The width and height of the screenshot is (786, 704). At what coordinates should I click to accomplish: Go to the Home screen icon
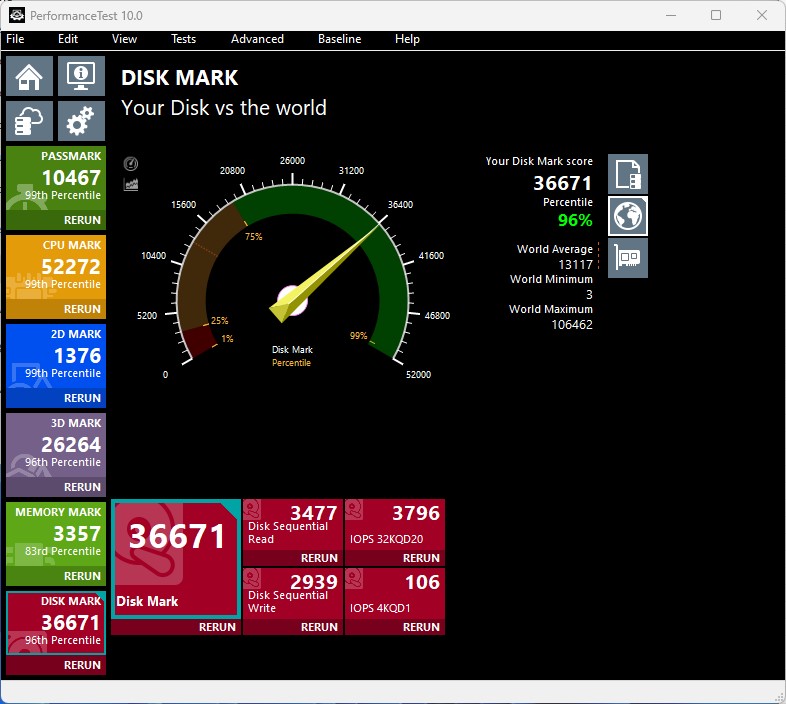pyautogui.click(x=30, y=77)
